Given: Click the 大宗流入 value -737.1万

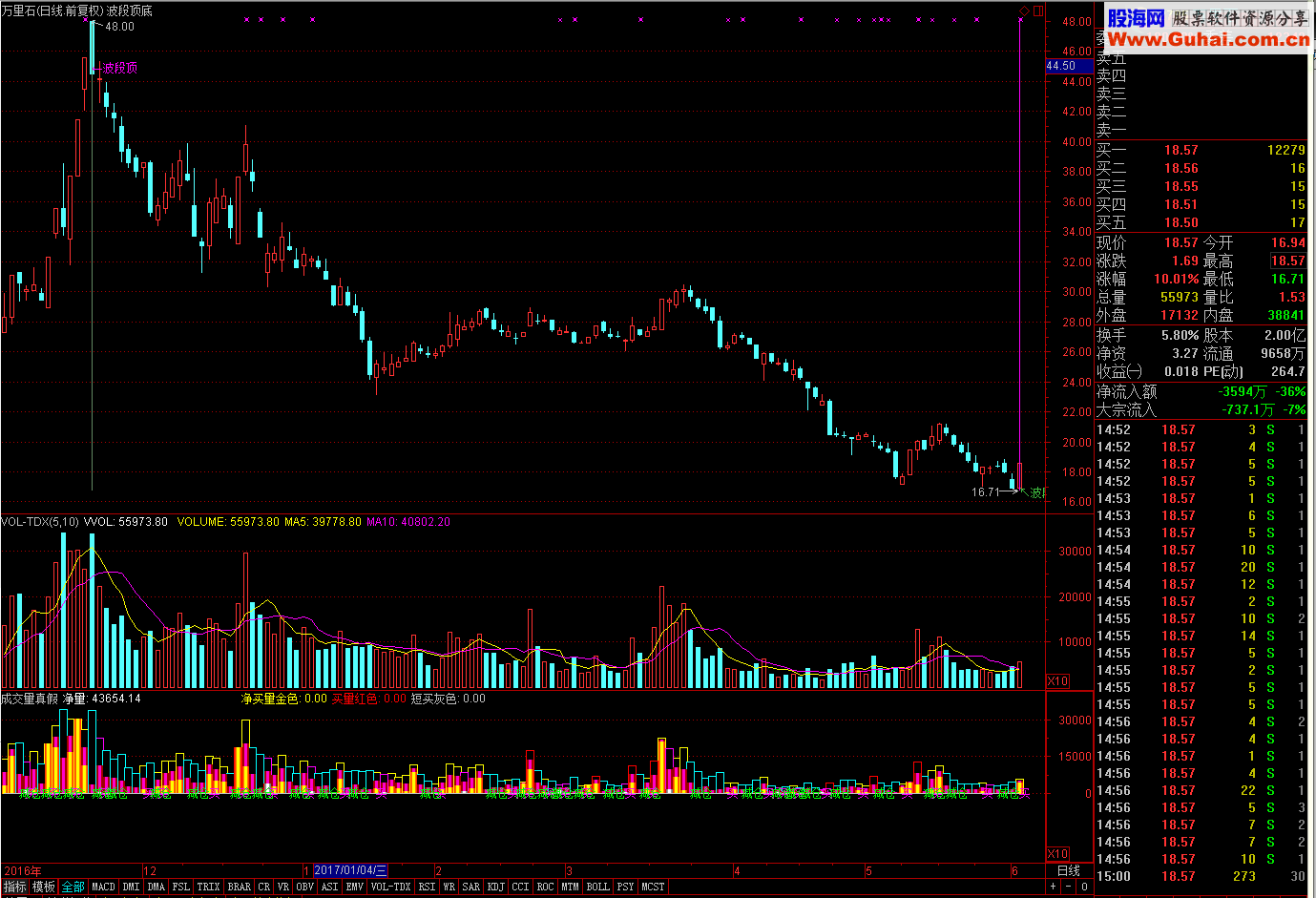Looking at the screenshot, I should coord(1248,409).
